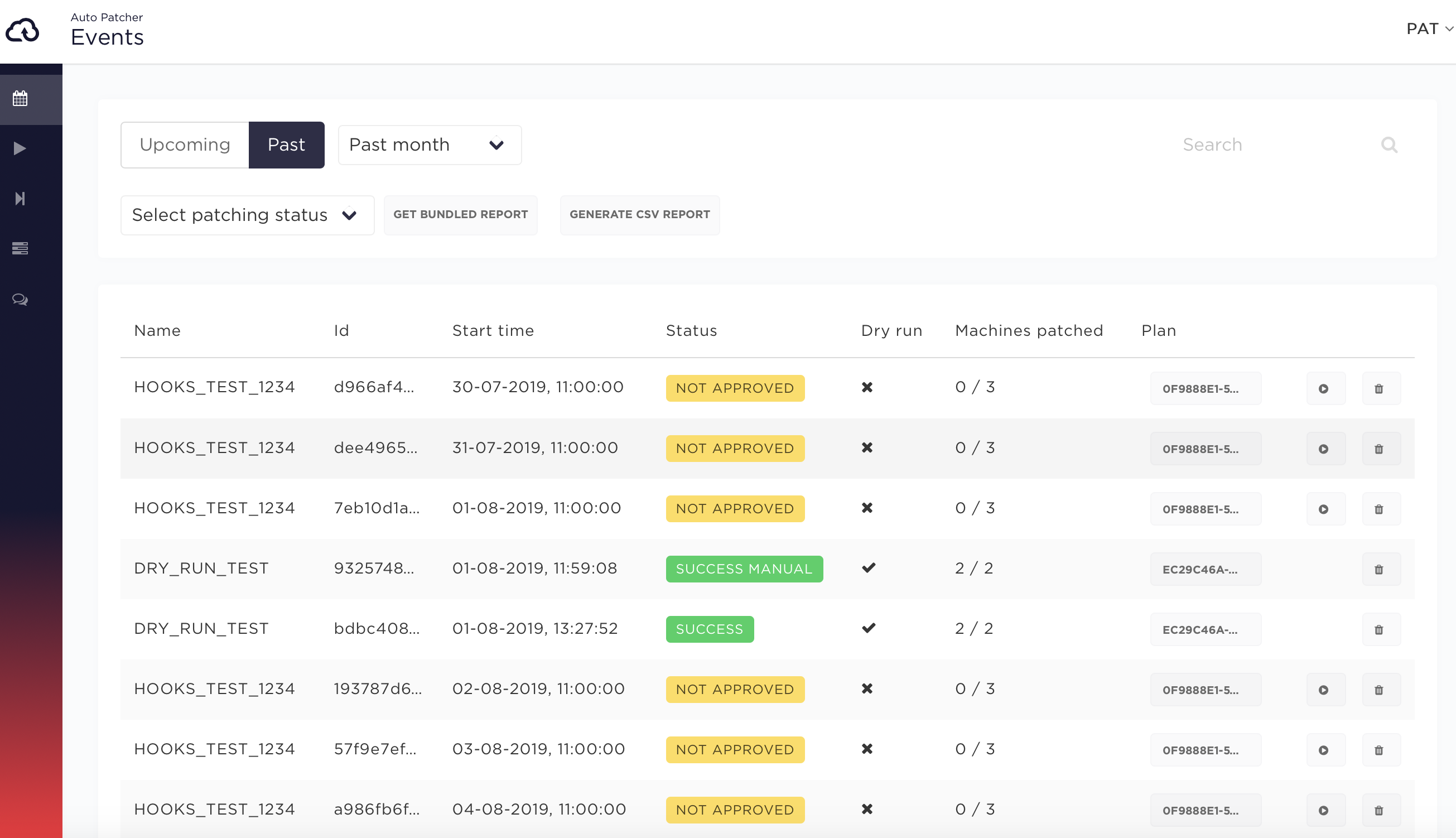Viewport: 1456px width, 838px height.
Task: Open plan 0F9888E1-5 for event a986fb6f
Action: [1206, 810]
